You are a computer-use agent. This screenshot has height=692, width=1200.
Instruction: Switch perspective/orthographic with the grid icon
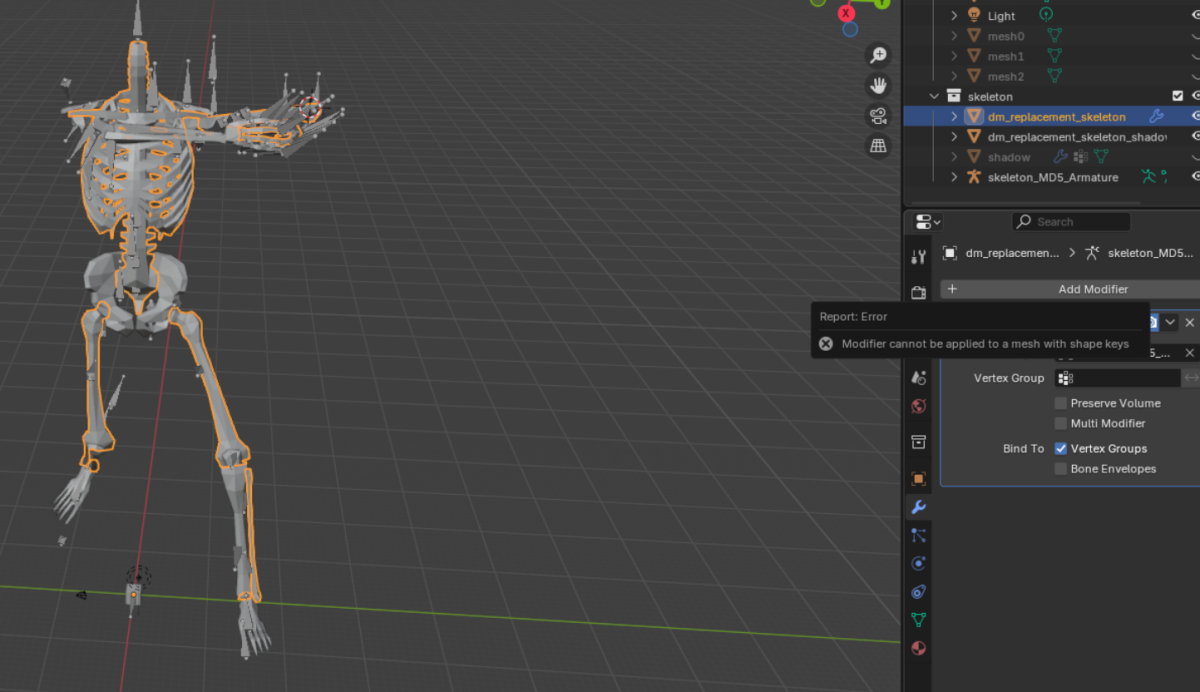(x=878, y=146)
